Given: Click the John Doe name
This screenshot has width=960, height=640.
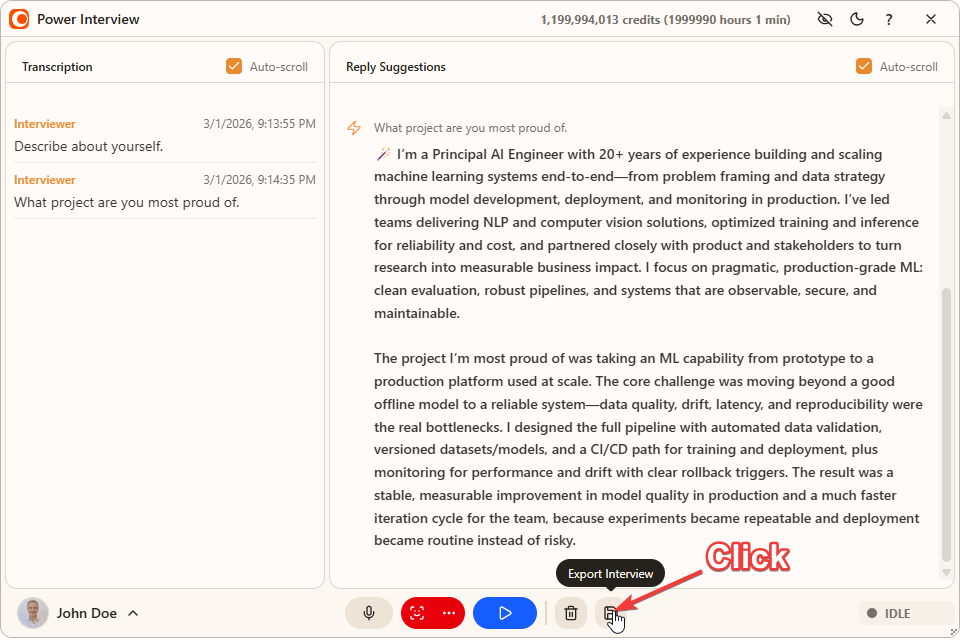Looking at the screenshot, I should tap(86, 613).
